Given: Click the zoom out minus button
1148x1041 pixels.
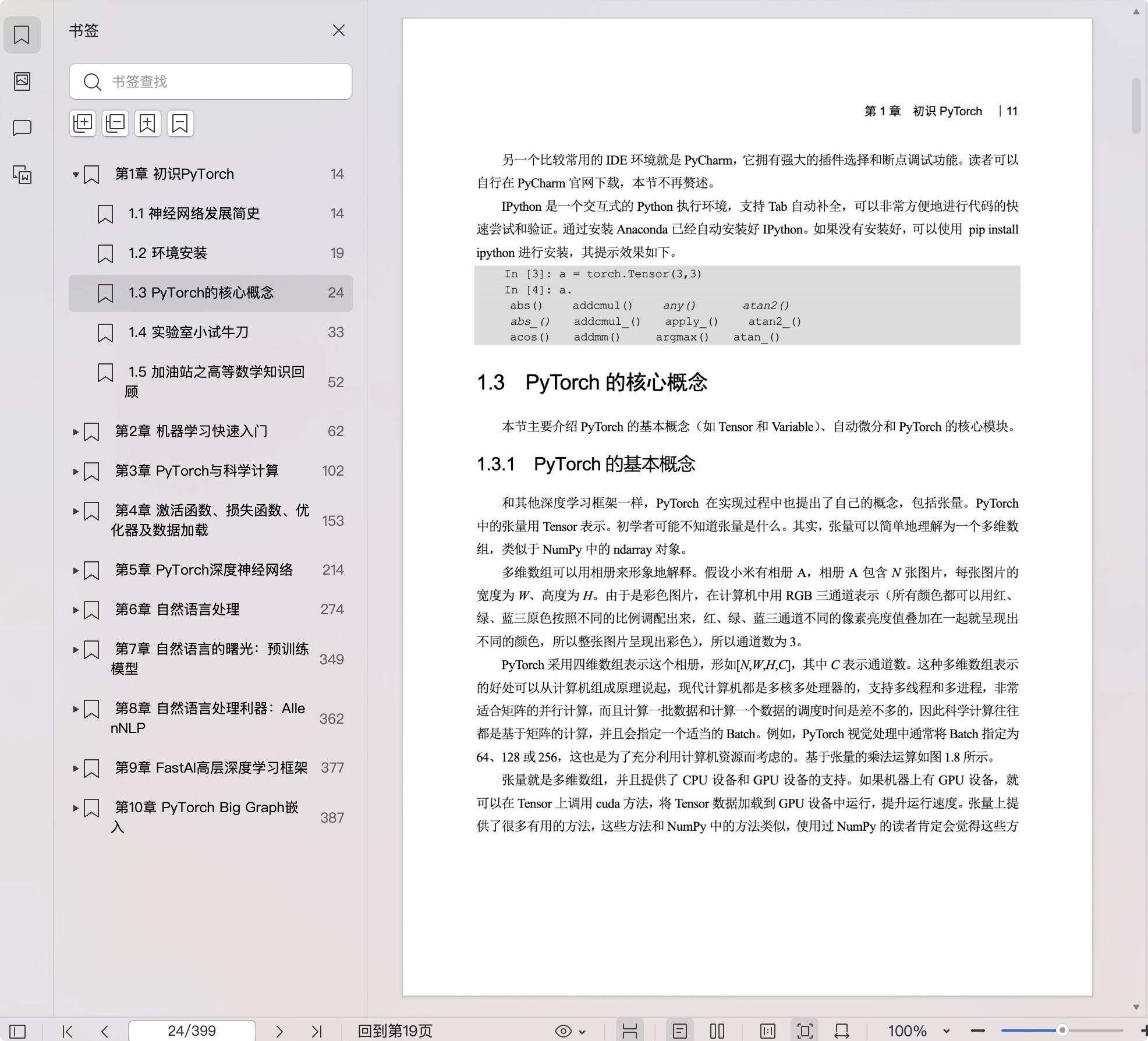Looking at the screenshot, I should pyautogui.click(x=978, y=1031).
